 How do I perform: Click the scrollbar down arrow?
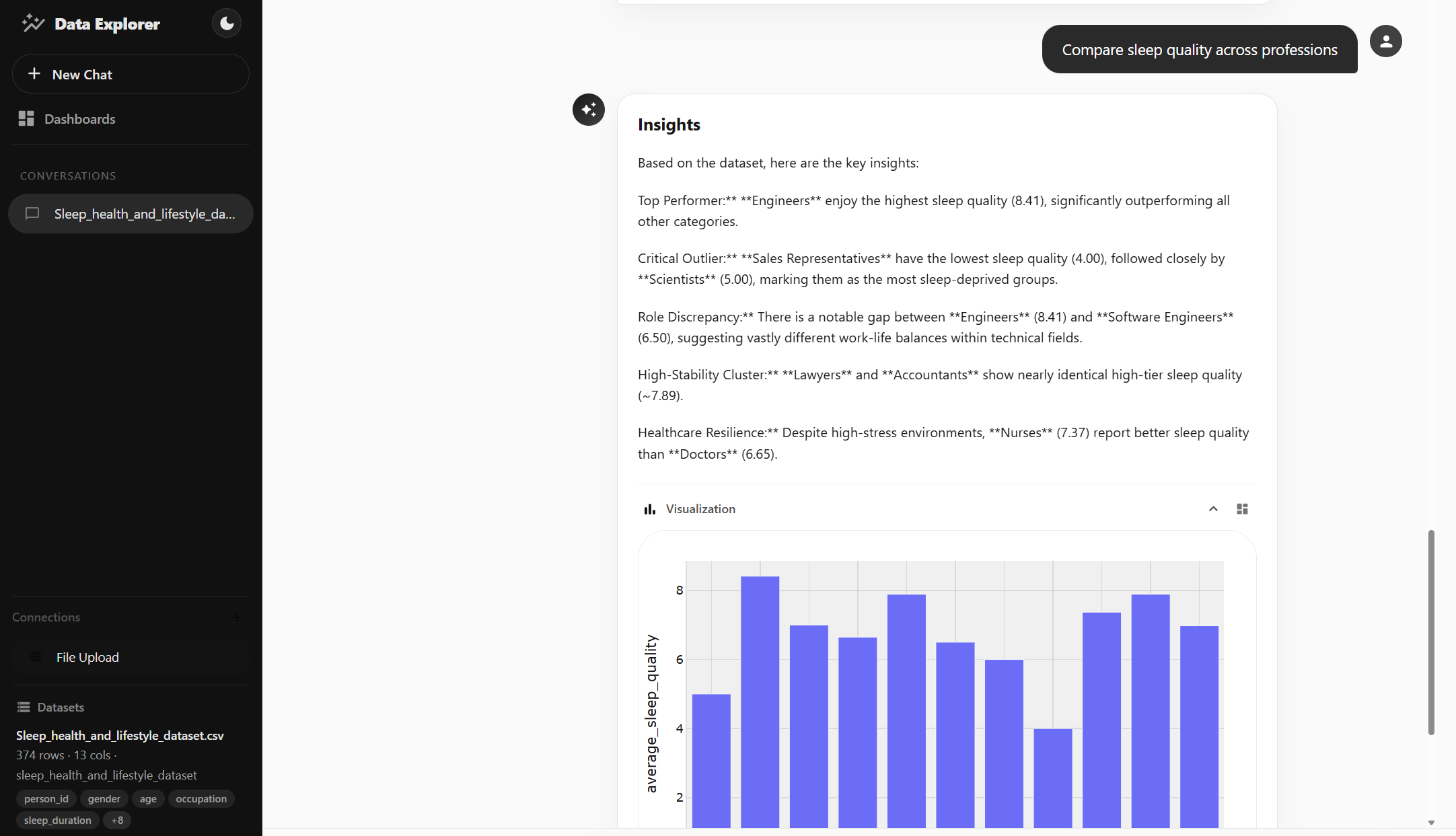click(x=1431, y=823)
